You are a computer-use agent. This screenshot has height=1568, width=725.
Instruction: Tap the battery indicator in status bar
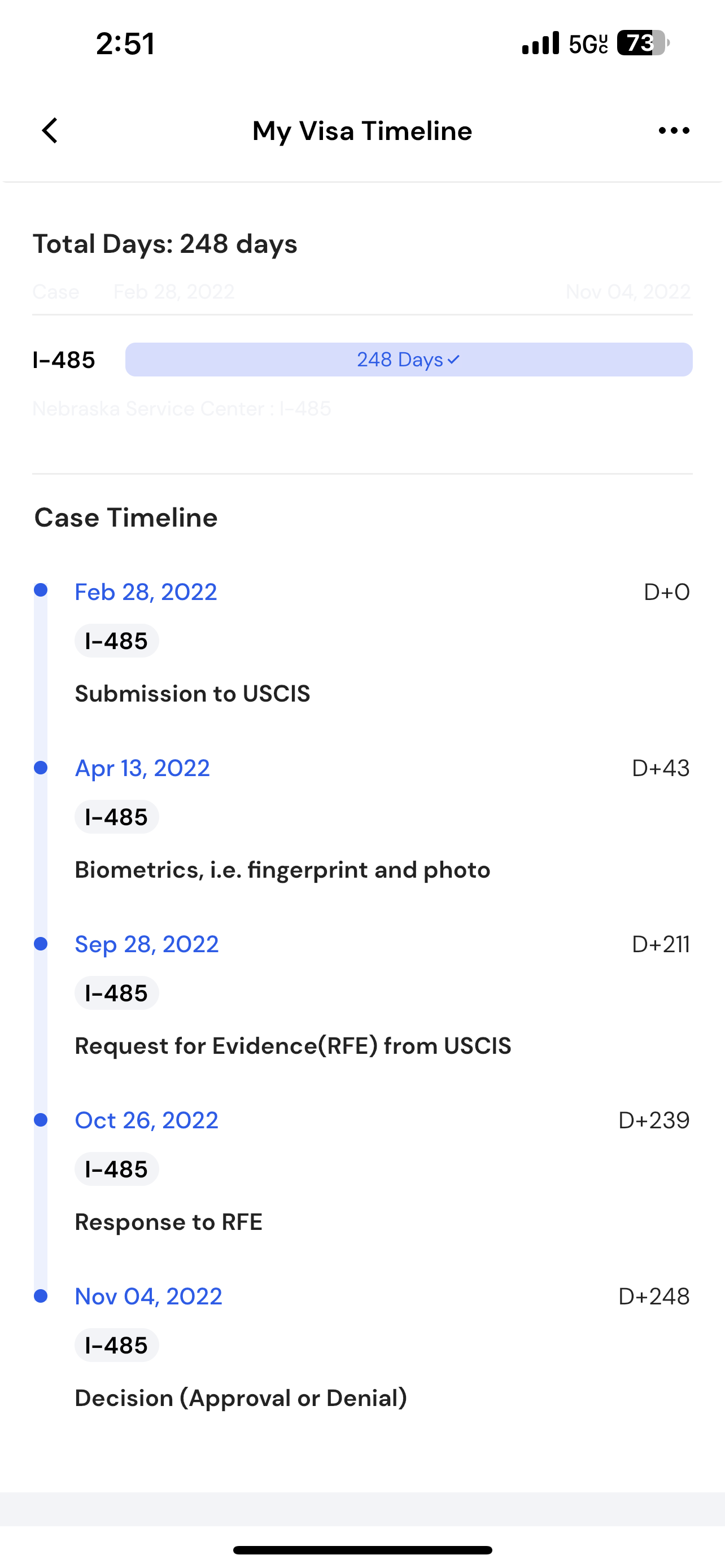coord(642,43)
